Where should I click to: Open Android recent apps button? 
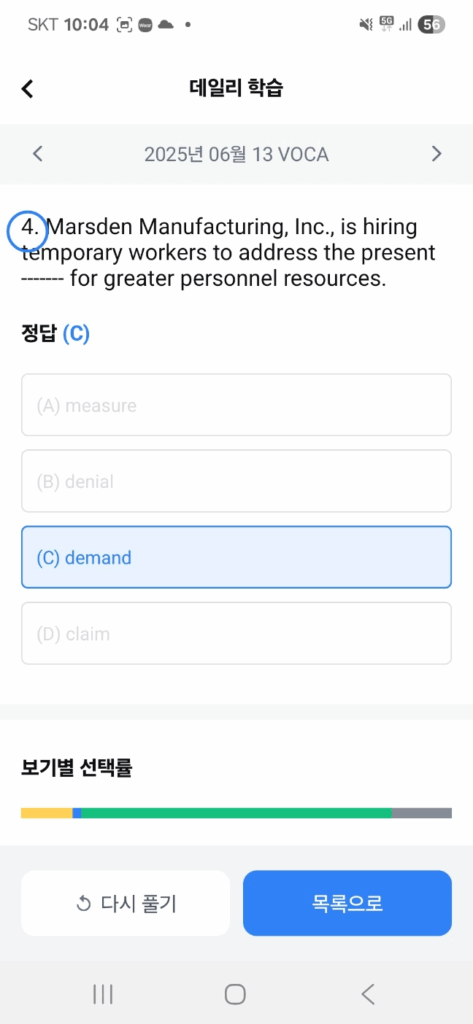click(103, 994)
